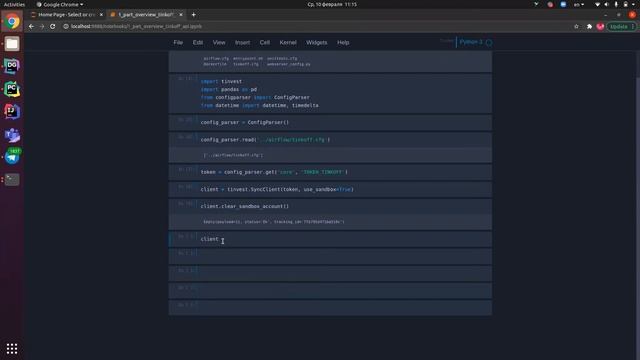The width and height of the screenshot is (640, 360).
Task: Select the client.clear_sandbox_account() cell
Action: click(x=330, y=207)
